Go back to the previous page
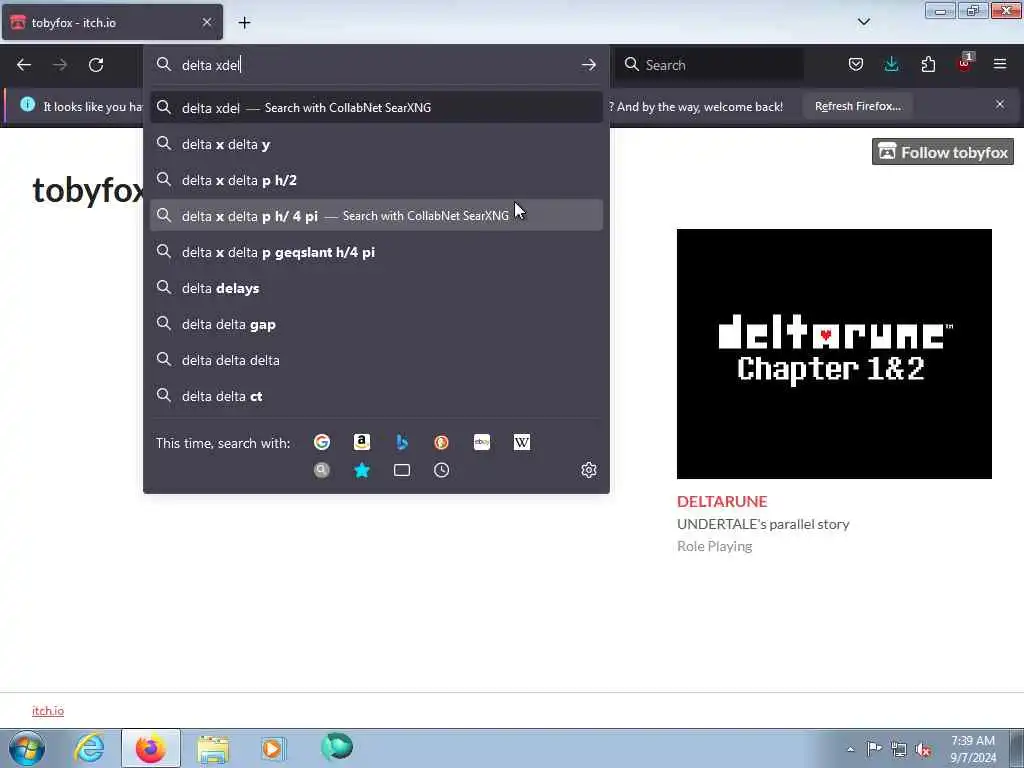 [24, 65]
